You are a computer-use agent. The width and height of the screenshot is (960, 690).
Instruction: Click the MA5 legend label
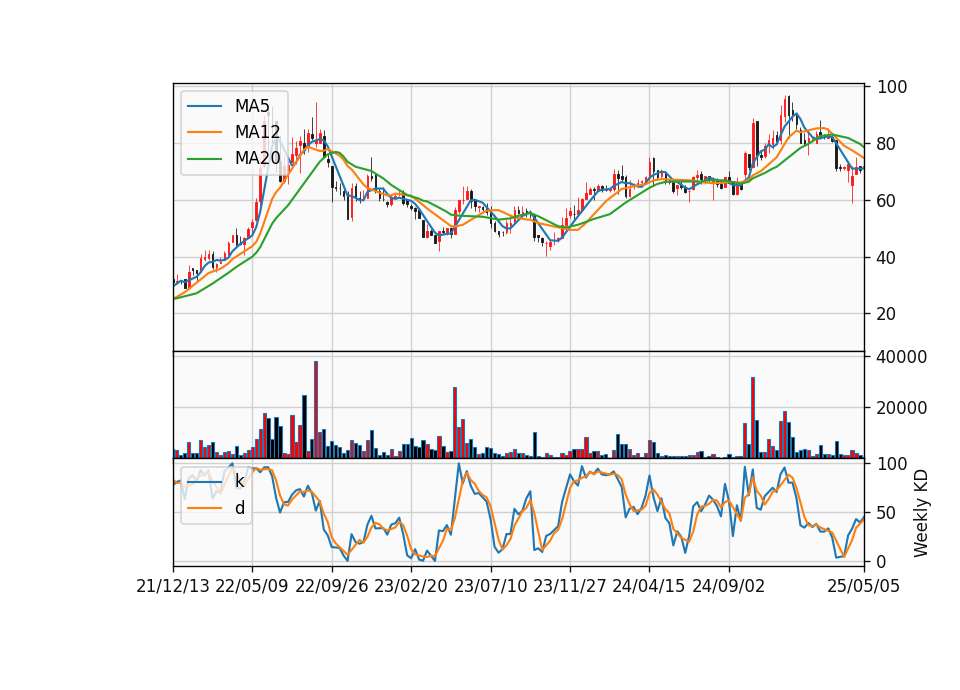(x=252, y=106)
